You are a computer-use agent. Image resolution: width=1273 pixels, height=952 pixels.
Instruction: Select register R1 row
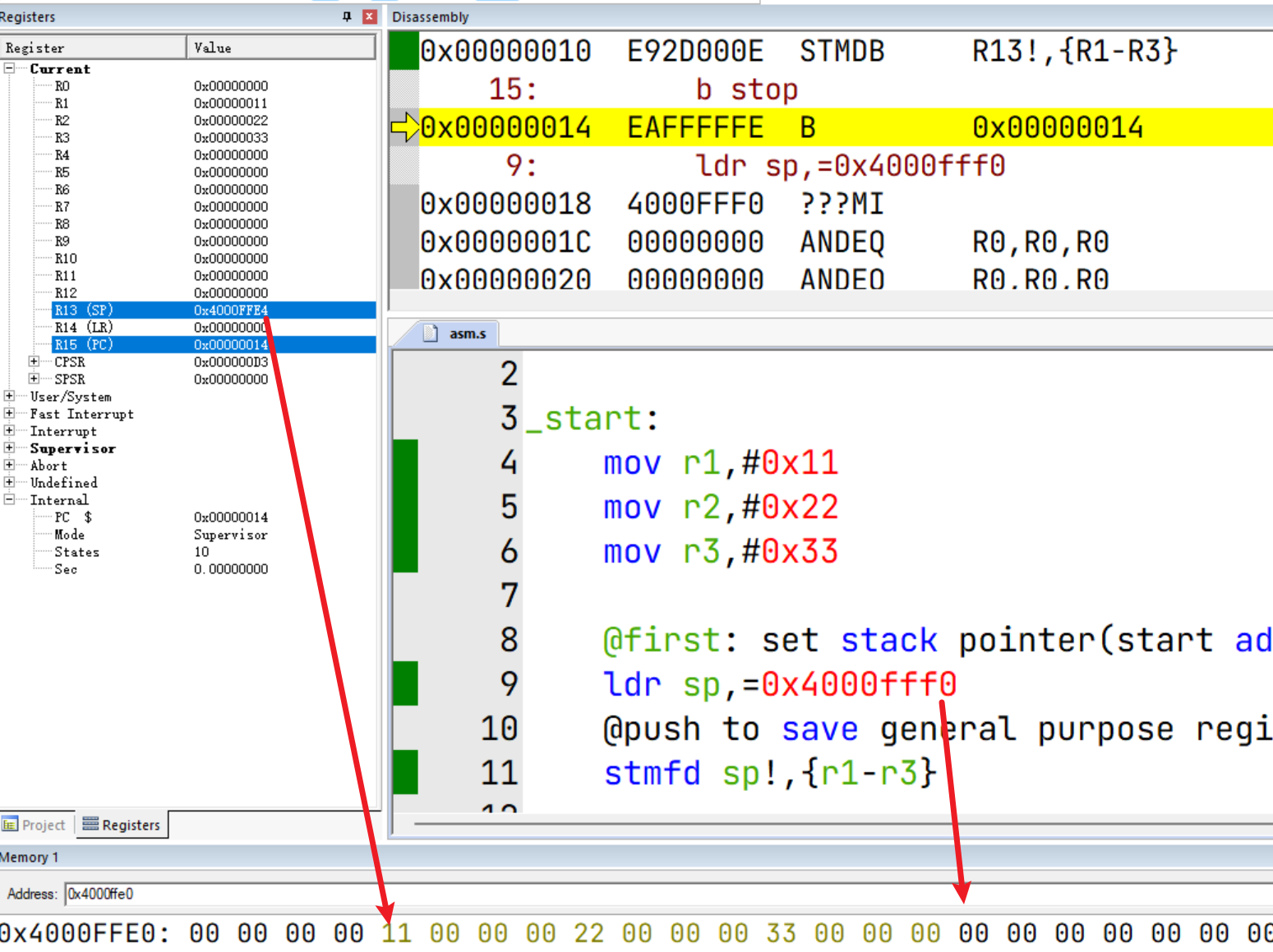pyautogui.click(x=214, y=103)
